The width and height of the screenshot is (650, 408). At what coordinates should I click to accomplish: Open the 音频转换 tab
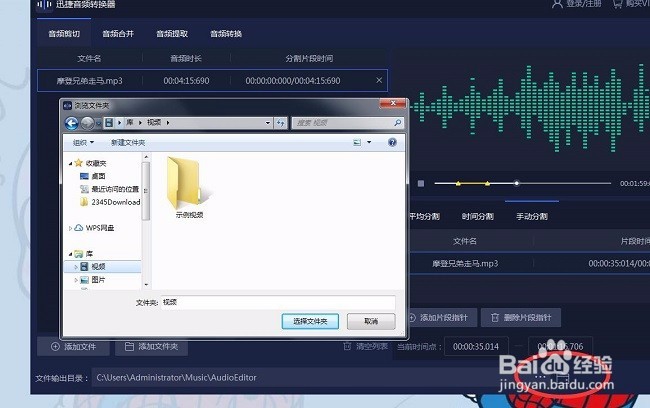[226, 34]
